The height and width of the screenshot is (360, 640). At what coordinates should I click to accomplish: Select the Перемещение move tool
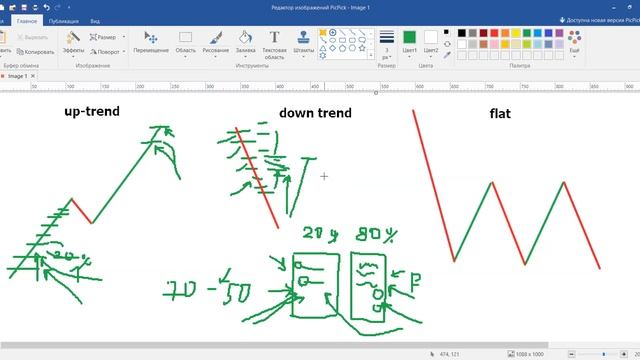[151, 42]
